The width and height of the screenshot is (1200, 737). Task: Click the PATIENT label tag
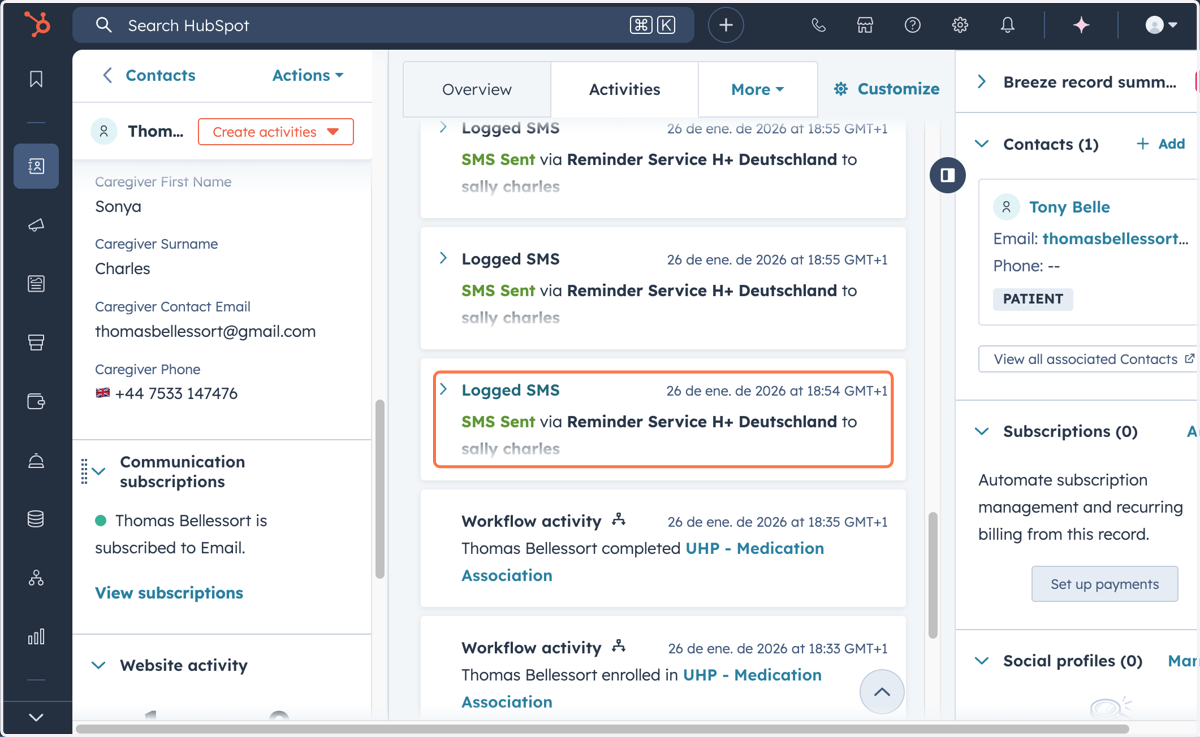pyautogui.click(x=1033, y=299)
